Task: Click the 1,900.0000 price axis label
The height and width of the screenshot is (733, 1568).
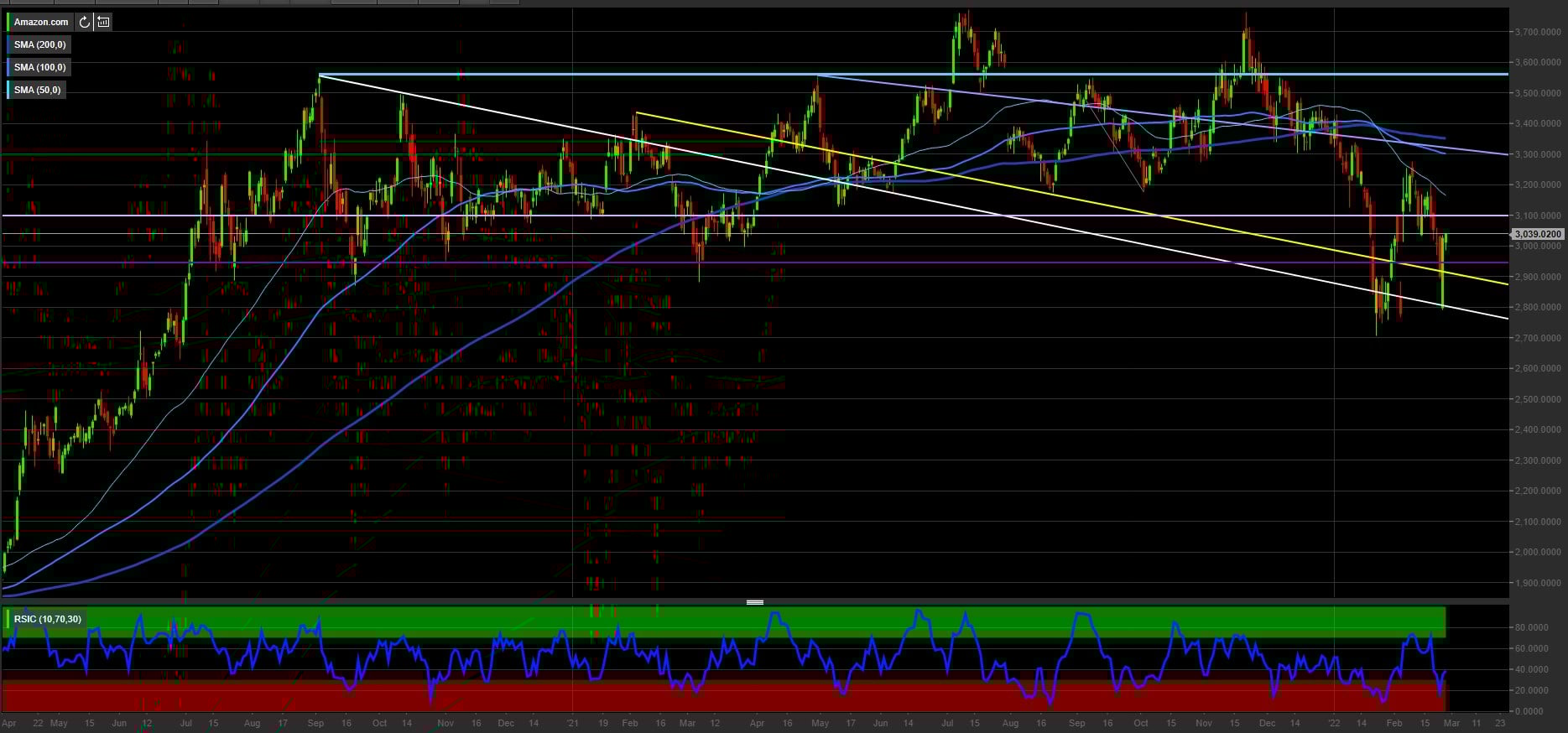Action: 1537,583
